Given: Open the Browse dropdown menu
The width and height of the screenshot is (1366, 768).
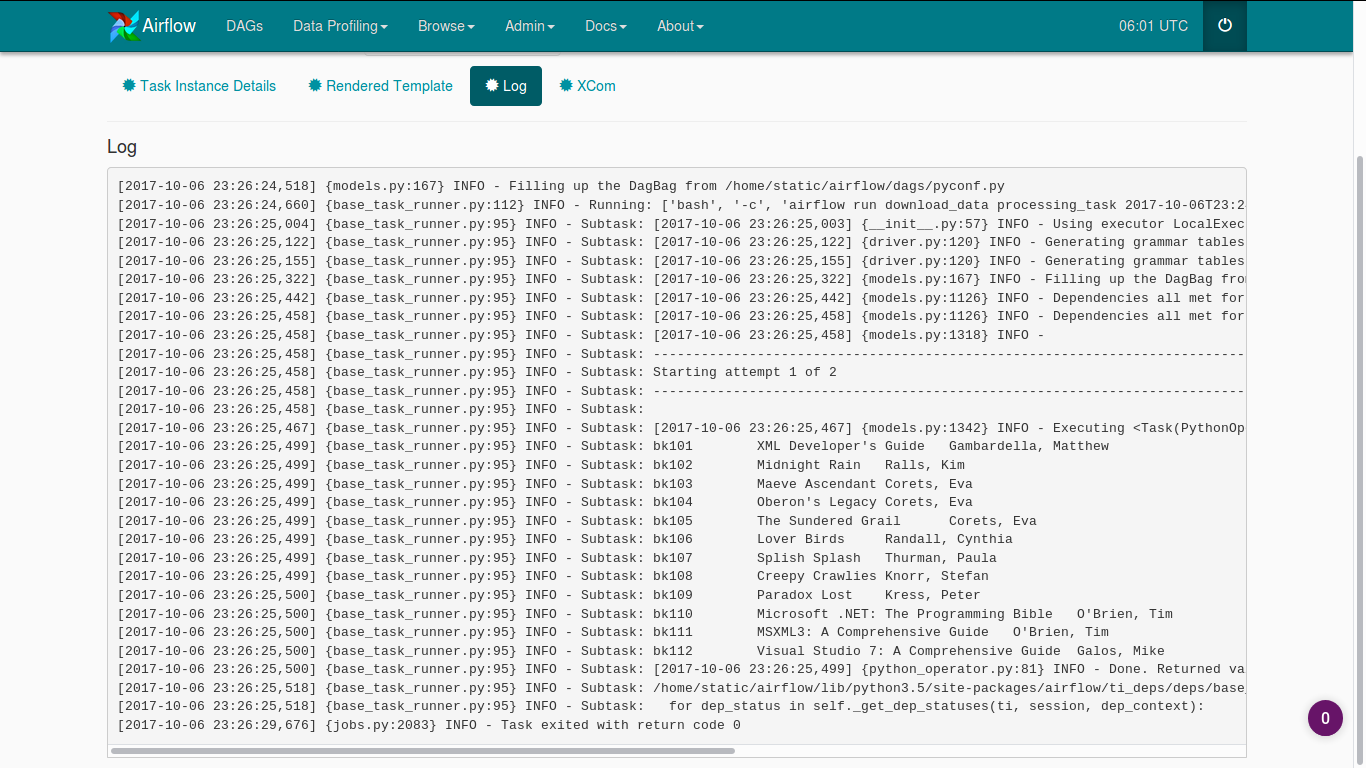Looking at the screenshot, I should [446, 26].
